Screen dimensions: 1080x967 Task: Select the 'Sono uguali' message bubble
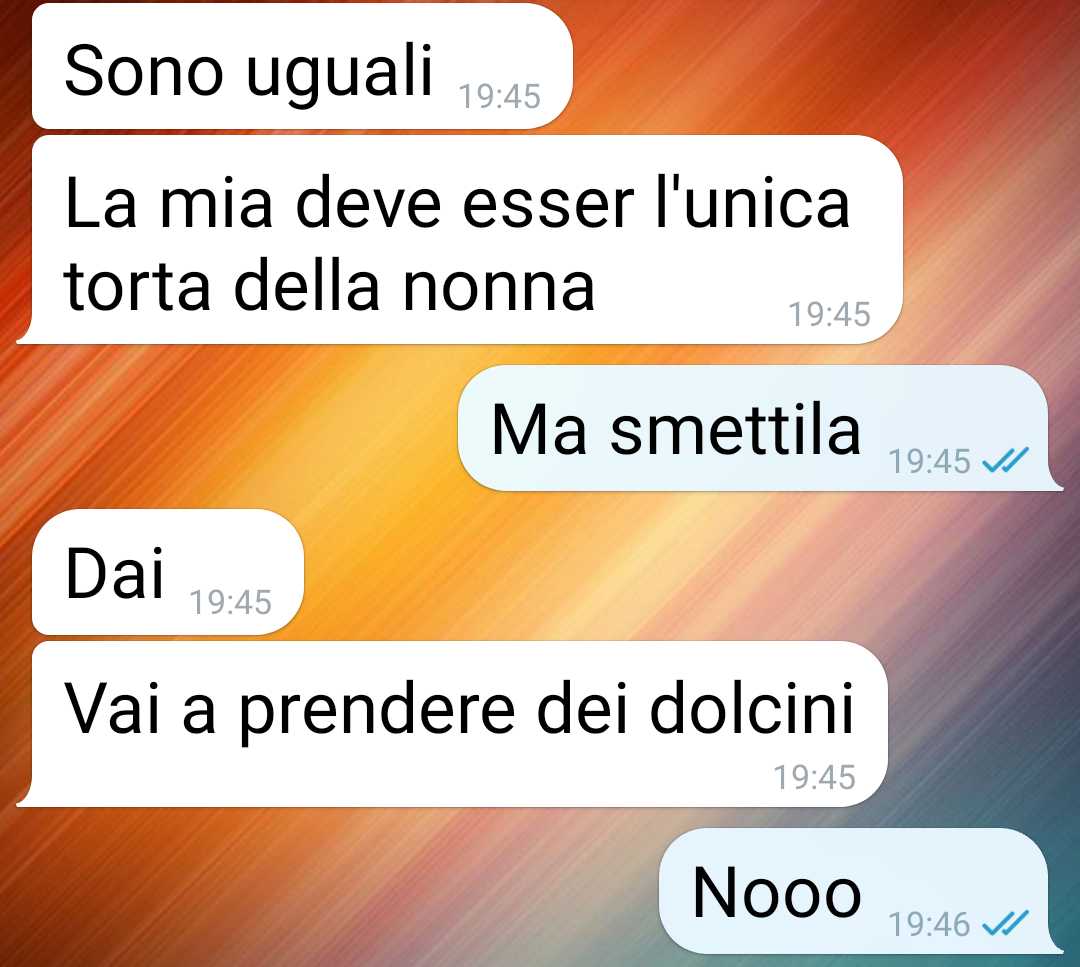pyautogui.click(x=302, y=66)
